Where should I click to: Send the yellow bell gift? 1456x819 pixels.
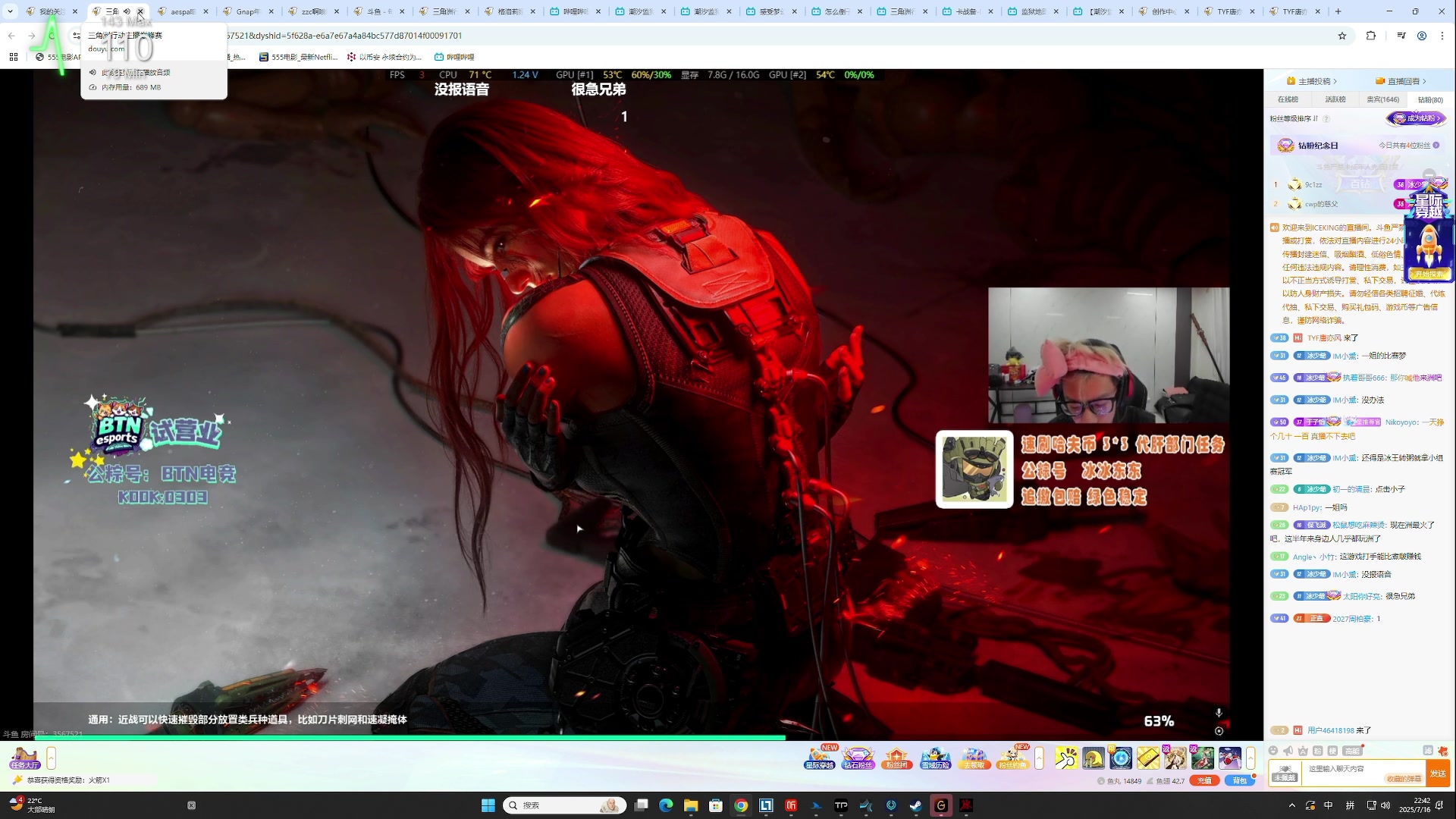tap(1094, 758)
